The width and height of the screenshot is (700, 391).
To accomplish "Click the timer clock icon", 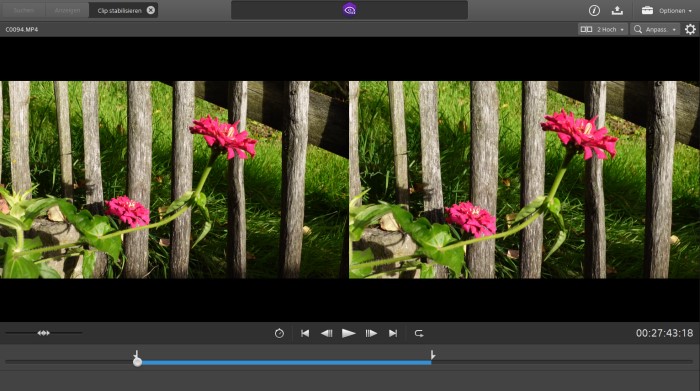I will (x=279, y=333).
